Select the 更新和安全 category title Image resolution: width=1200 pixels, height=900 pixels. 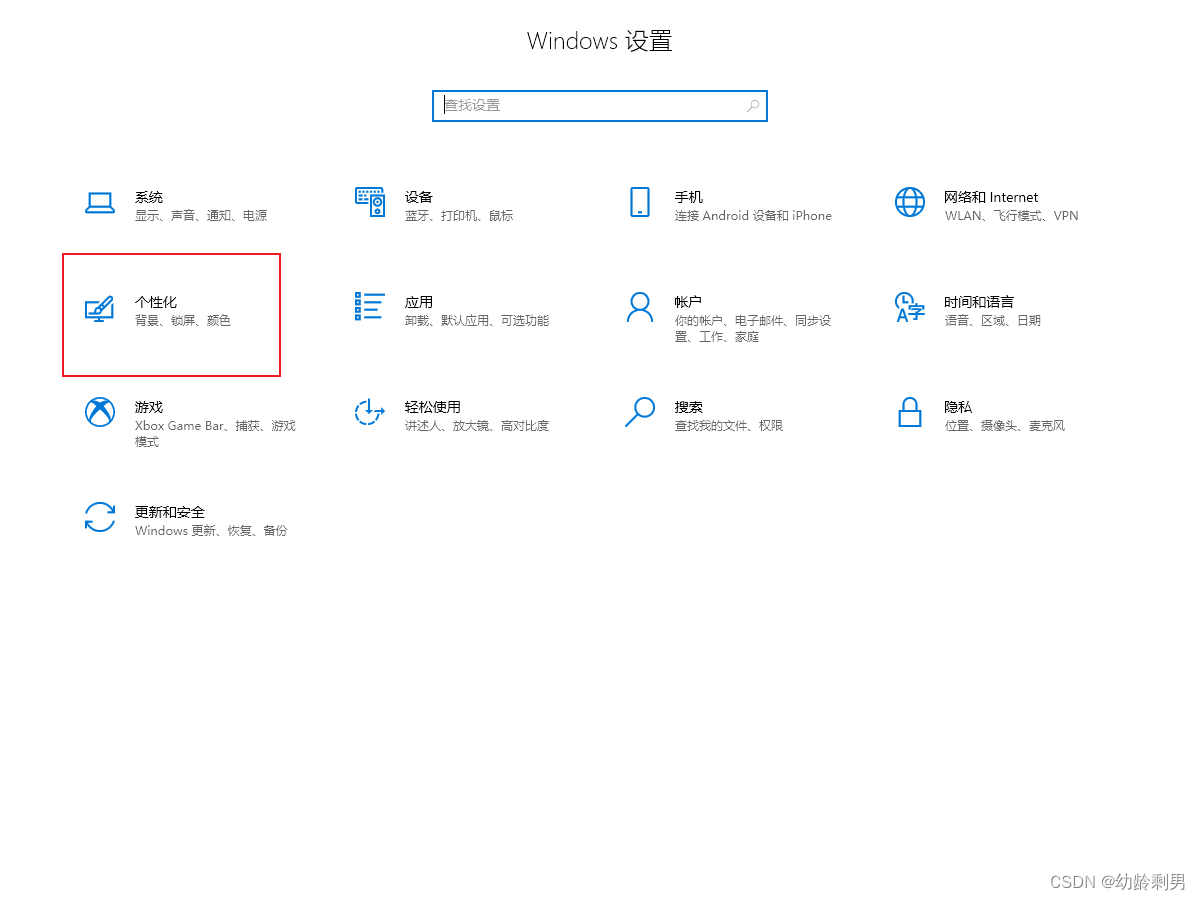coord(170,512)
